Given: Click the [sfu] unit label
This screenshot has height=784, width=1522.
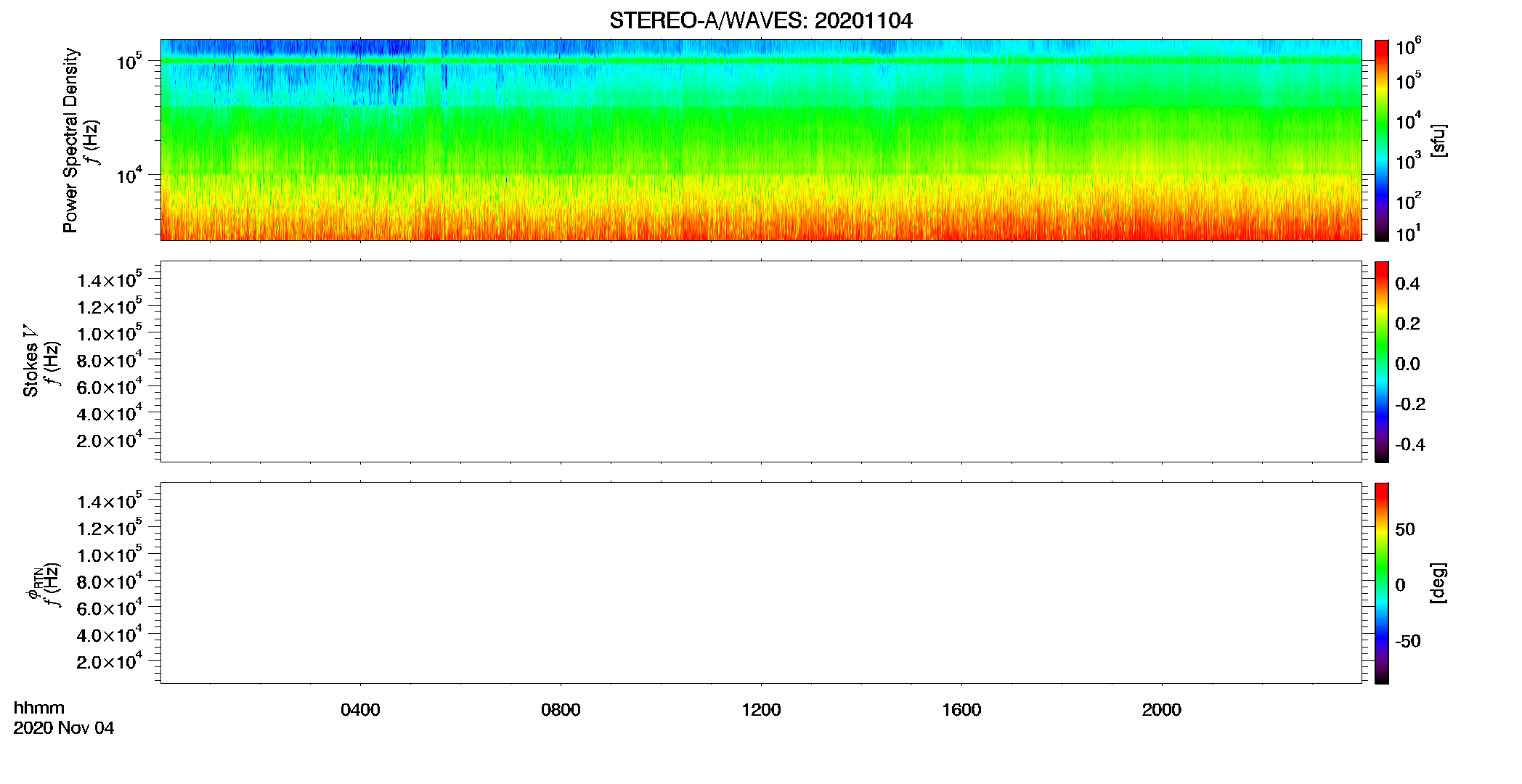Looking at the screenshot, I should coord(1438,140).
